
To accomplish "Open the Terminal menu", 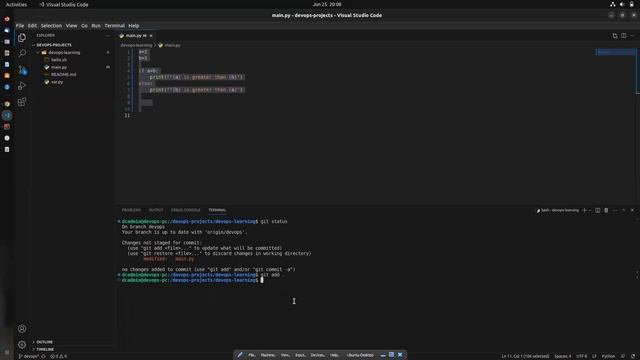I will [x=114, y=25].
